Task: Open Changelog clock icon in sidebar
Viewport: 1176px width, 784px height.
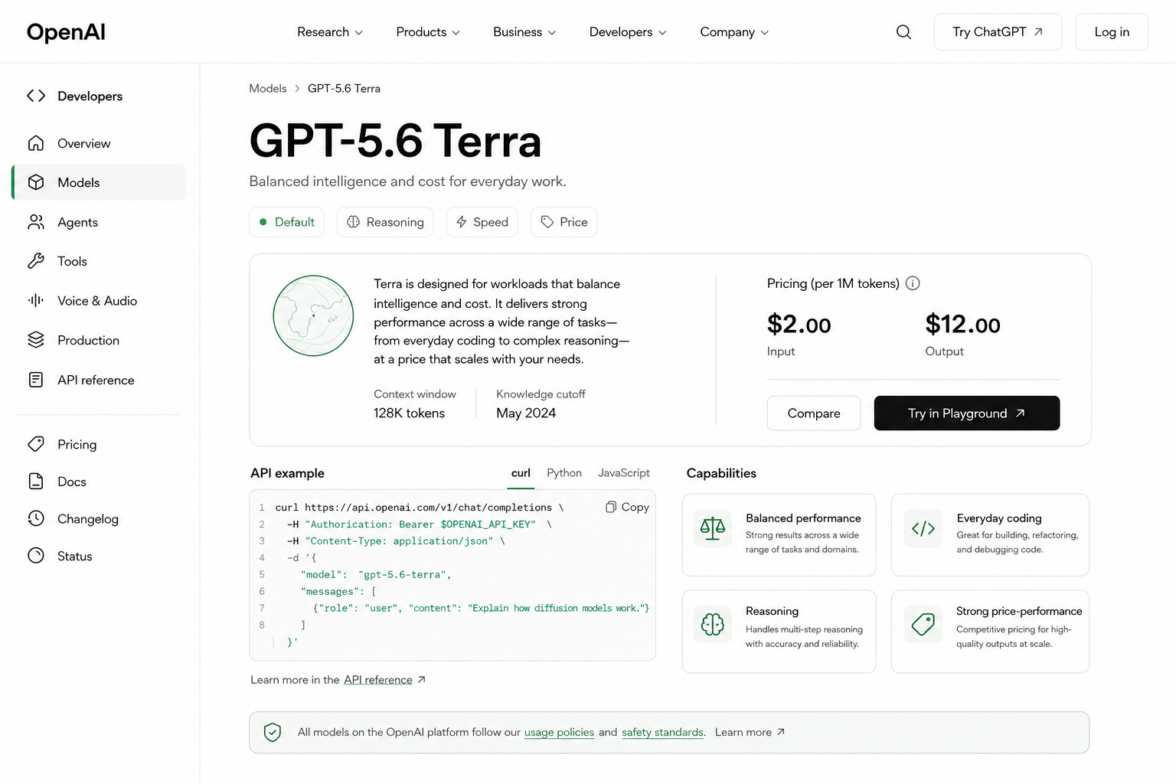Action: (x=36, y=518)
